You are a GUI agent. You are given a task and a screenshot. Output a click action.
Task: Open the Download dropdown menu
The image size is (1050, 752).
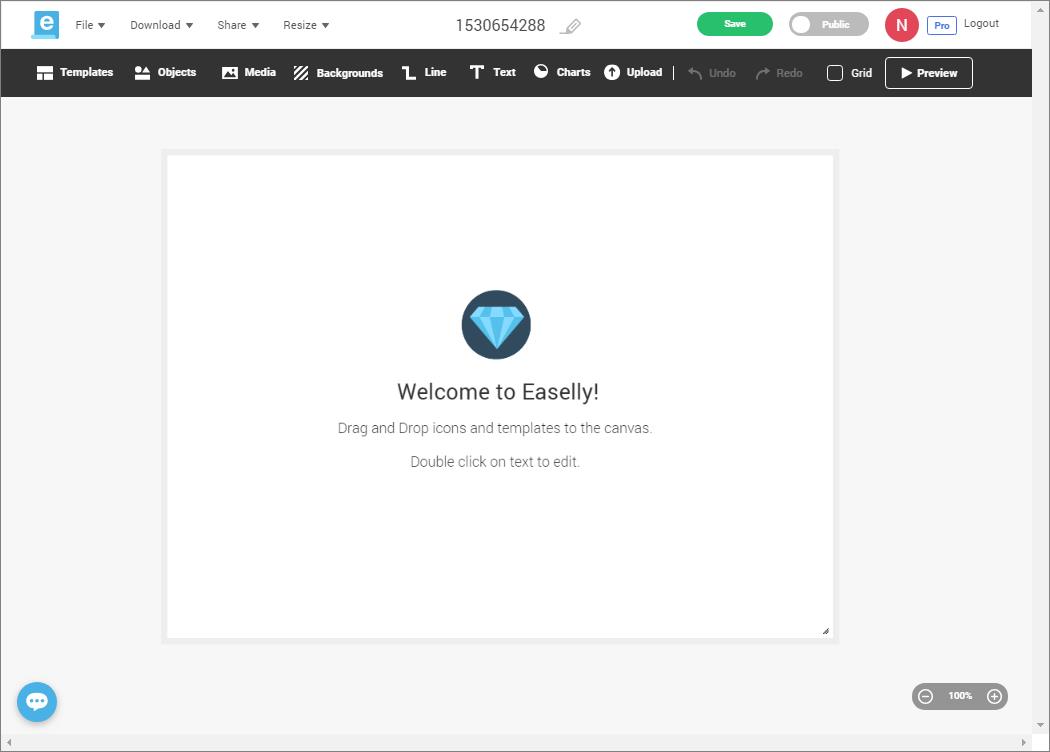pyautogui.click(x=161, y=25)
